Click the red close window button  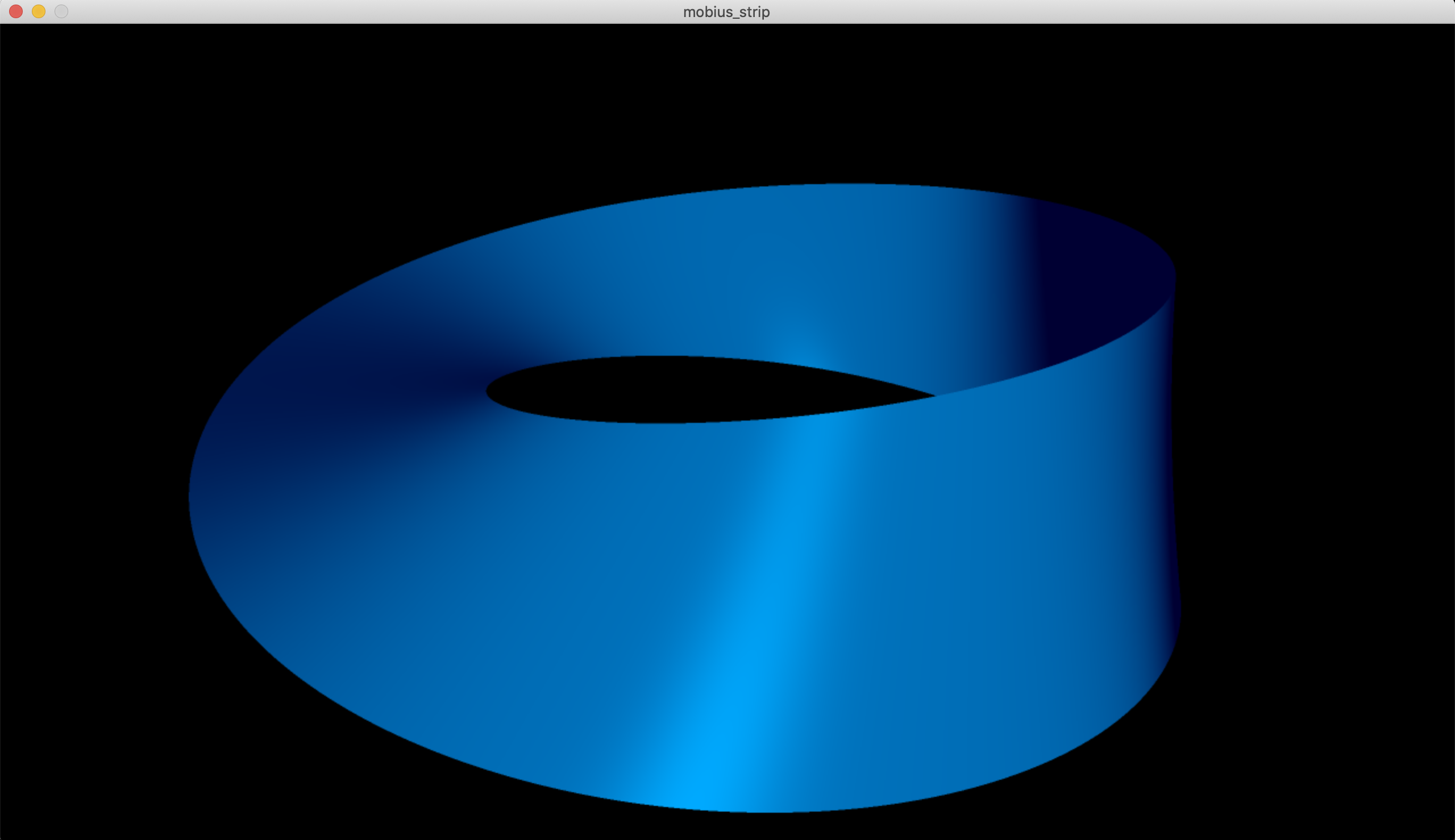pos(15,11)
